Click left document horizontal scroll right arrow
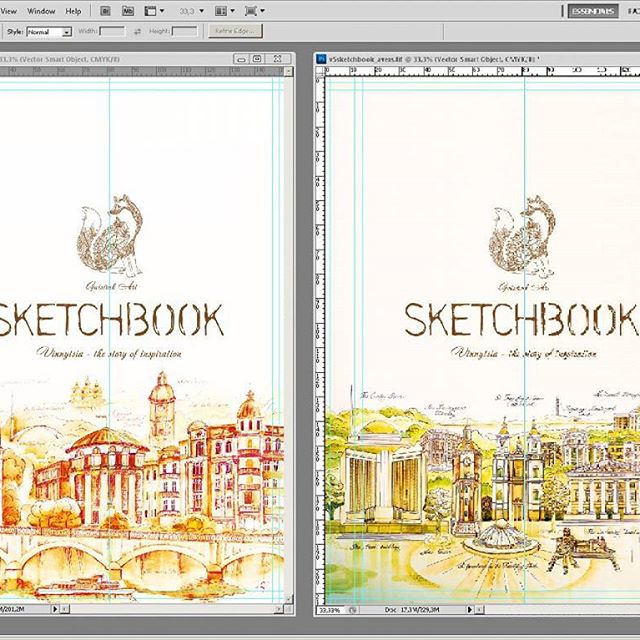This screenshot has width=640, height=640. tap(279, 609)
